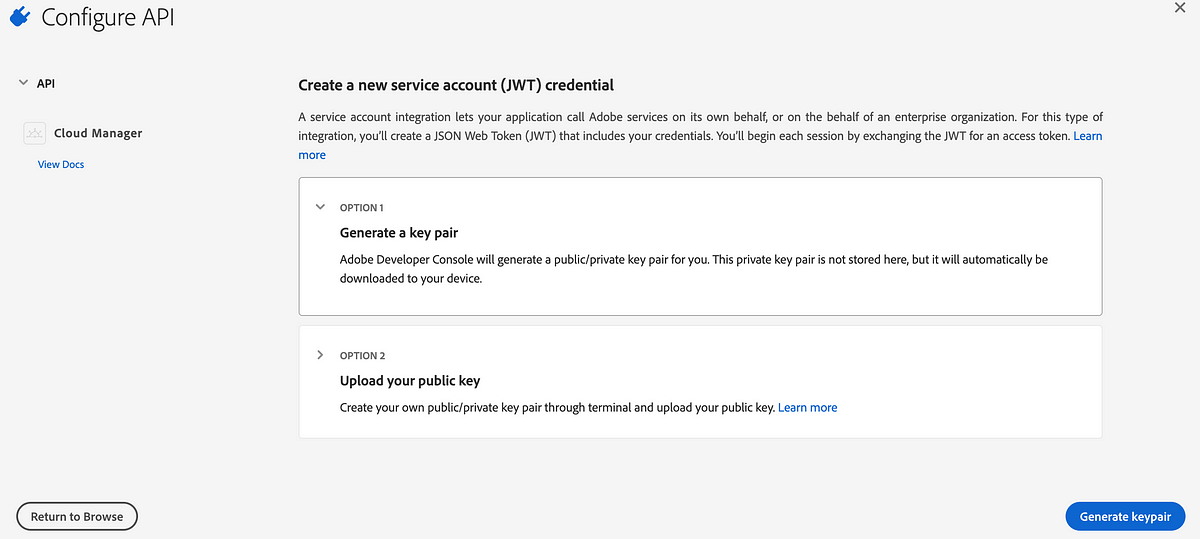The height and width of the screenshot is (539, 1200).
Task: Click the OPTION 1 label
Action: 362,208
